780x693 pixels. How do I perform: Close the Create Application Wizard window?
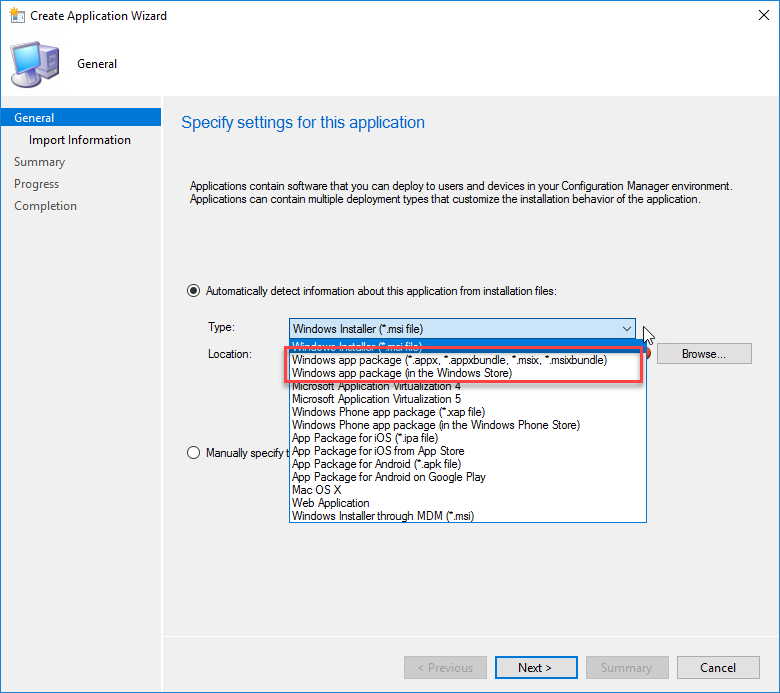tap(764, 15)
